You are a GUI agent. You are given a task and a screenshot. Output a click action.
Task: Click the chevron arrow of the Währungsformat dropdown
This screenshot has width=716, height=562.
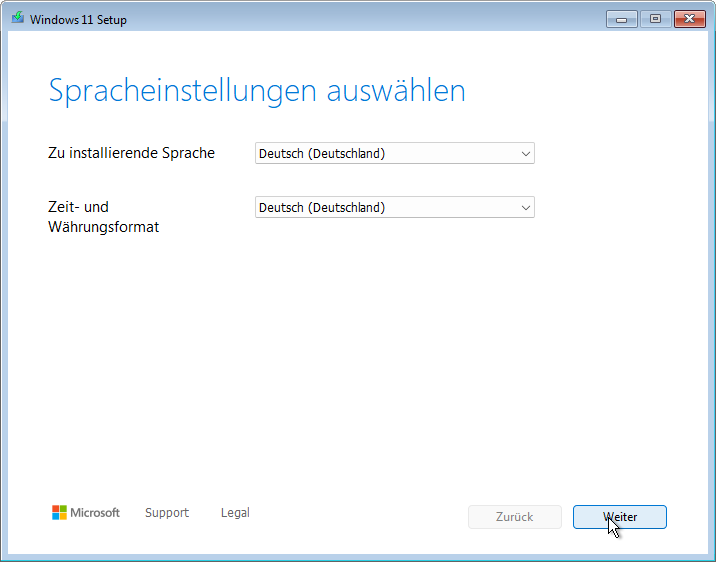(x=526, y=208)
